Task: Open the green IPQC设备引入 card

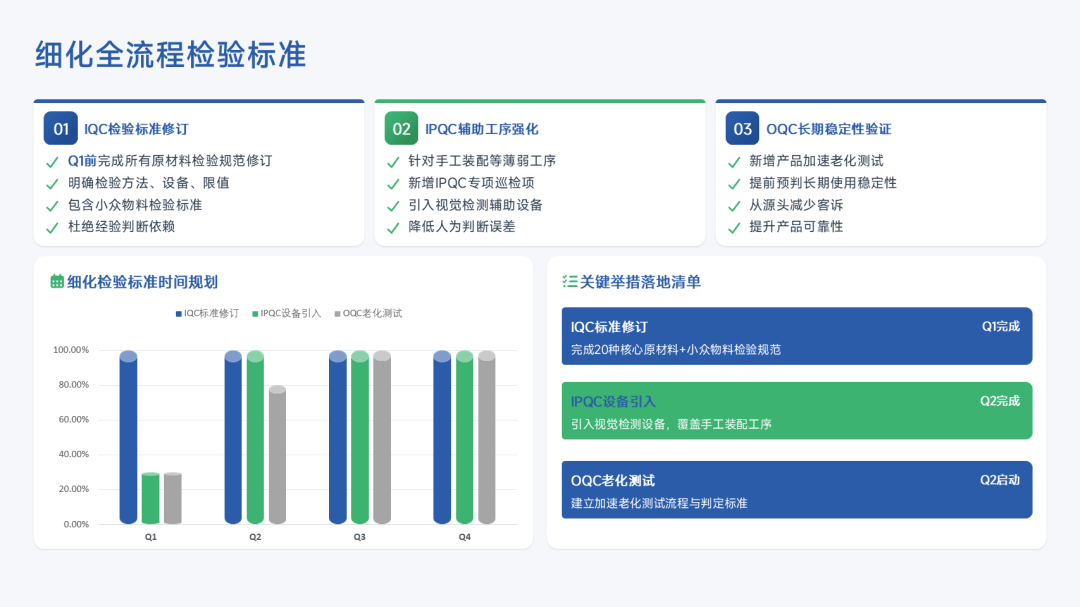Action: click(x=796, y=411)
